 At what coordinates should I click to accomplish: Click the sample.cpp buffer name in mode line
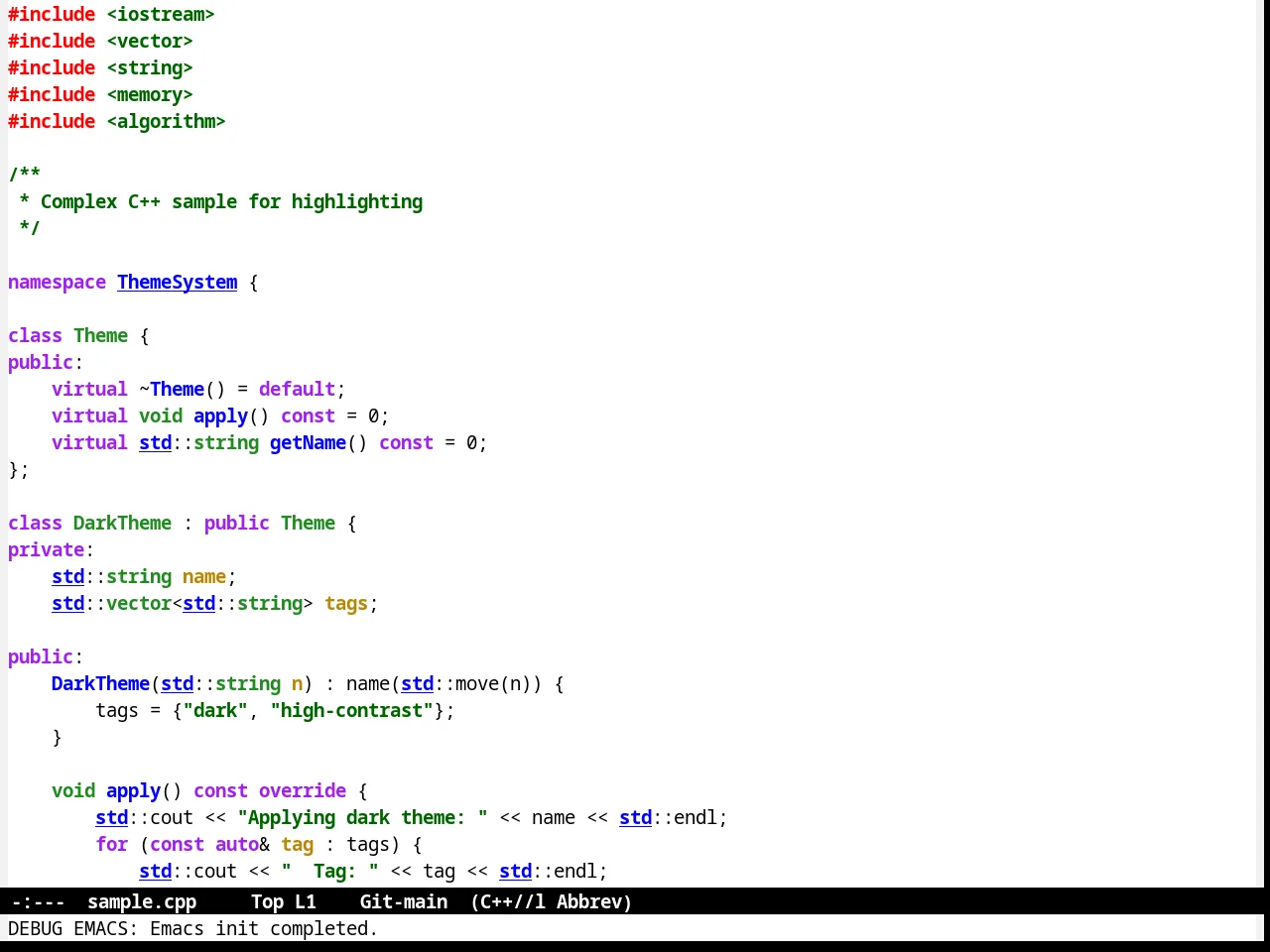coord(142,901)
